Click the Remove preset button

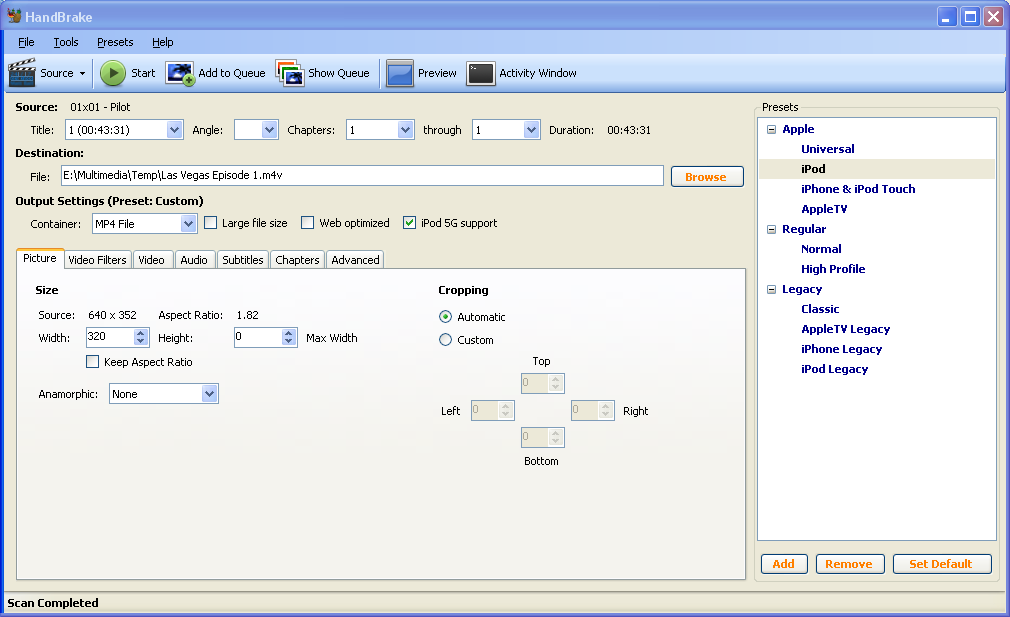pos(850,564)
